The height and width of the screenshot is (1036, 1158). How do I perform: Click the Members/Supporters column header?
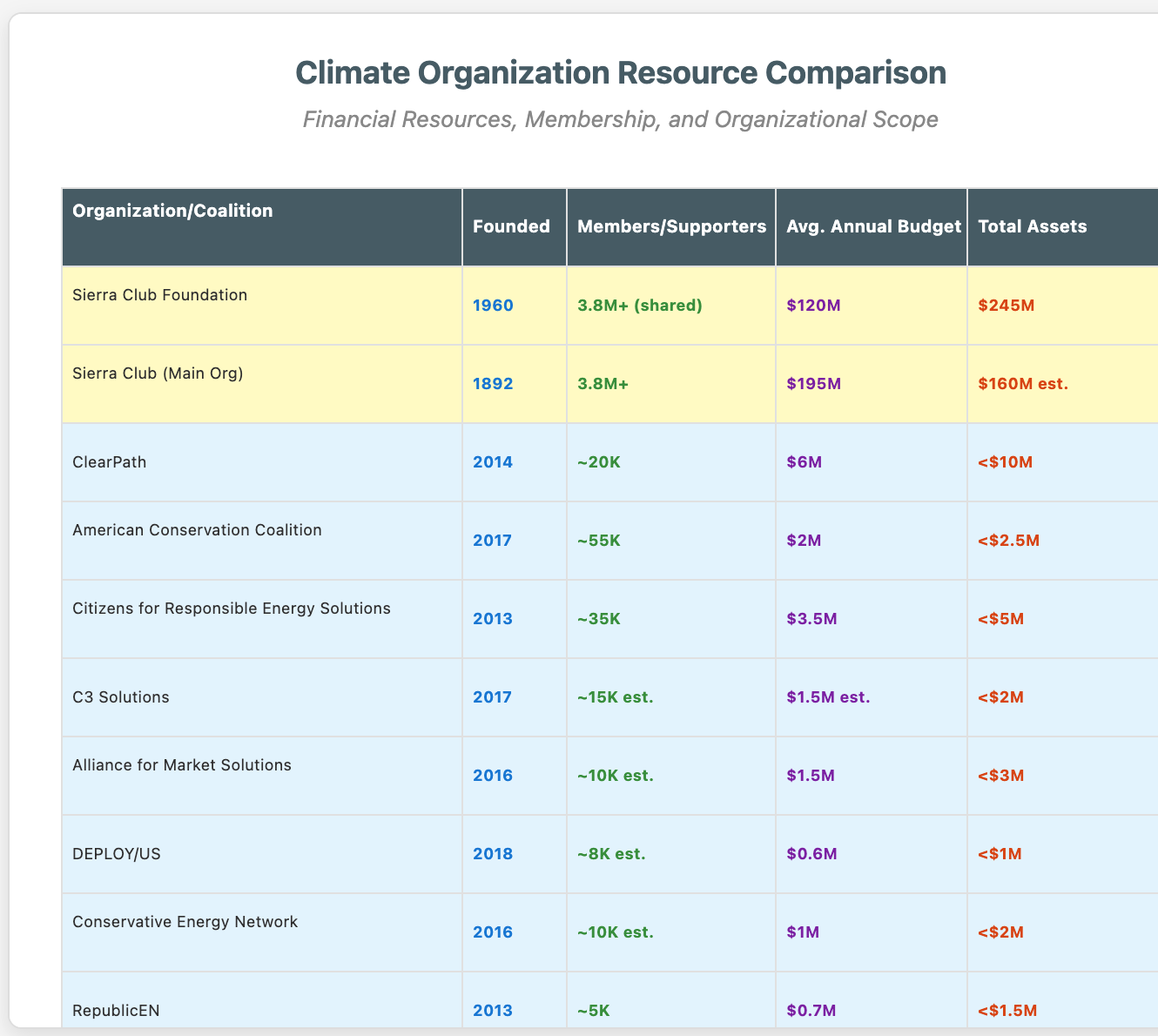pyautogui.click(x=671, y=226)
